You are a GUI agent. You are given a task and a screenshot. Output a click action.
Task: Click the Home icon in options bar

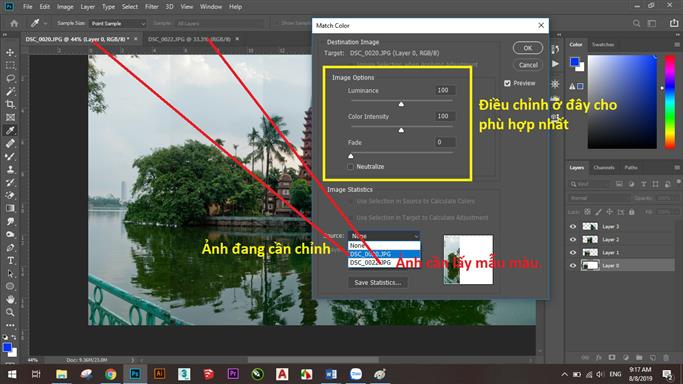pos(14,24)
